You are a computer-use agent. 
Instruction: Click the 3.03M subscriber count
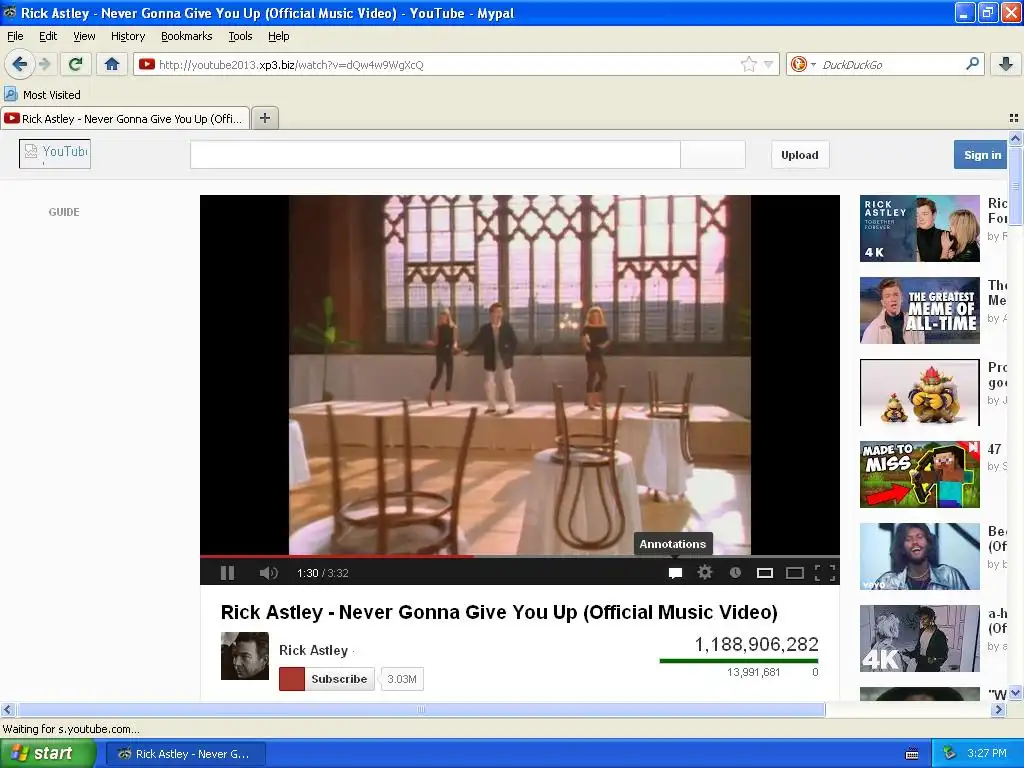click(402, 679)
